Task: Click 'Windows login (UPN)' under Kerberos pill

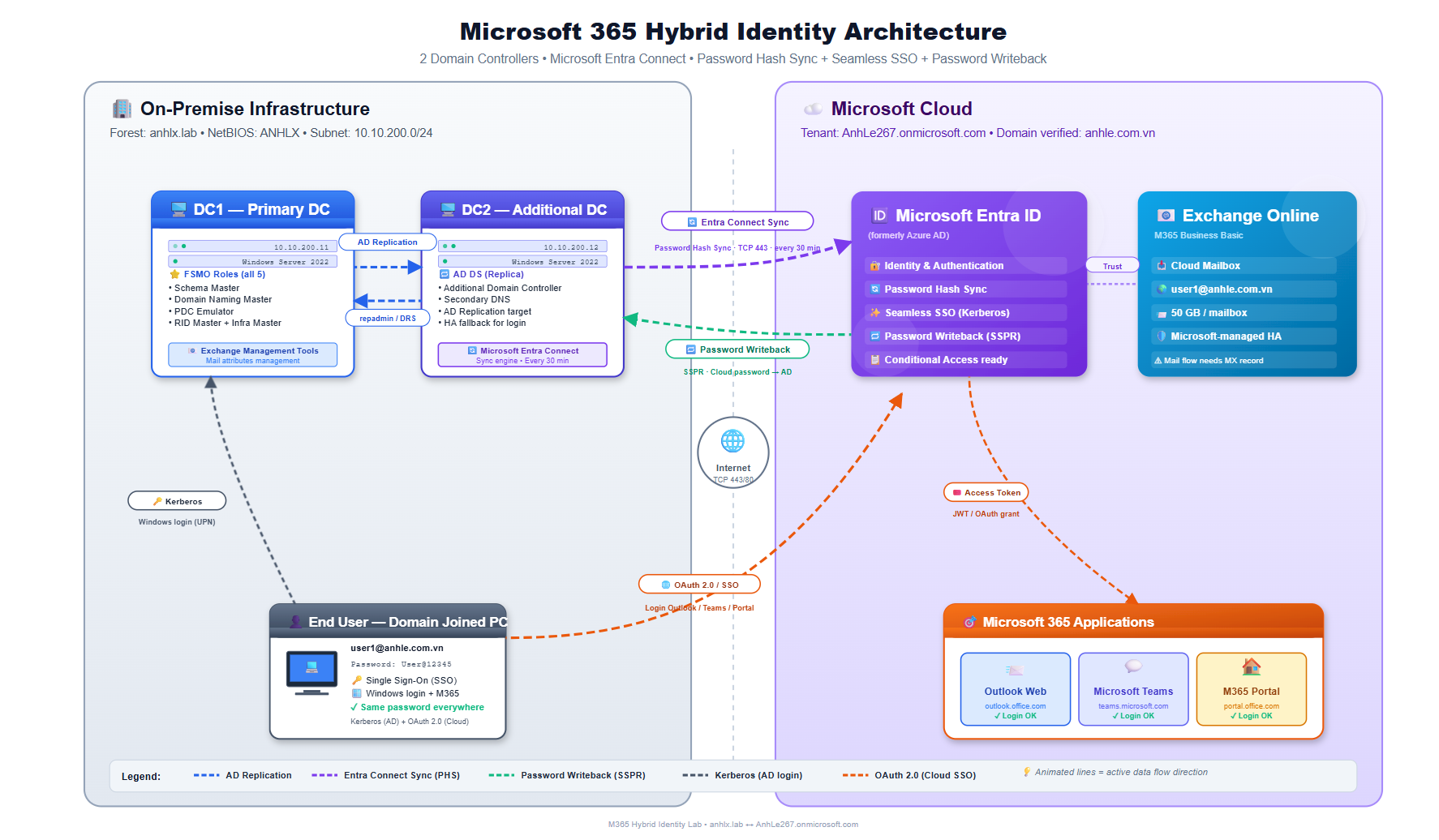Action: [x=177, y=522]
